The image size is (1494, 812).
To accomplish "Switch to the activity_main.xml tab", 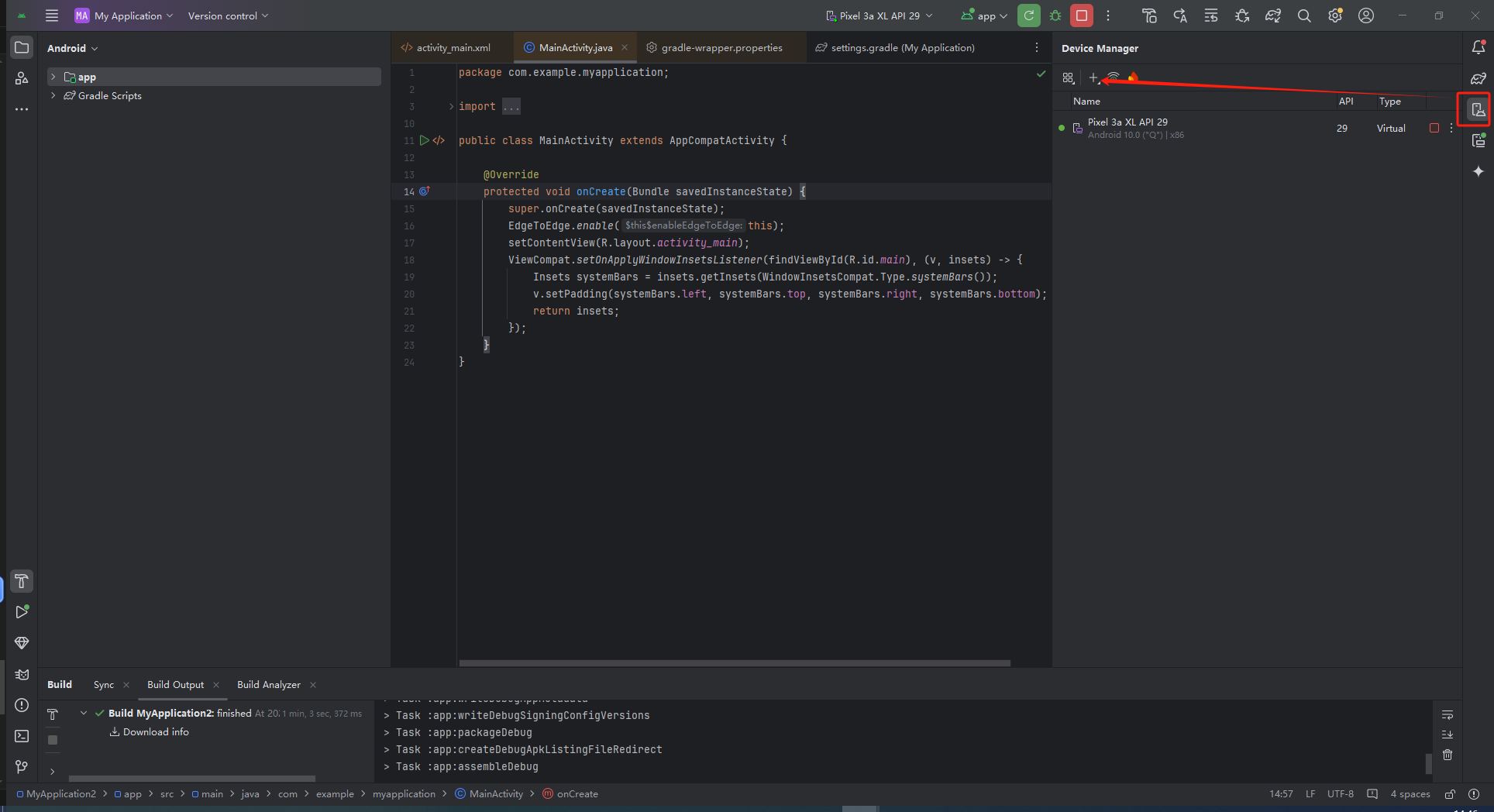I will [x=446, y=47].
